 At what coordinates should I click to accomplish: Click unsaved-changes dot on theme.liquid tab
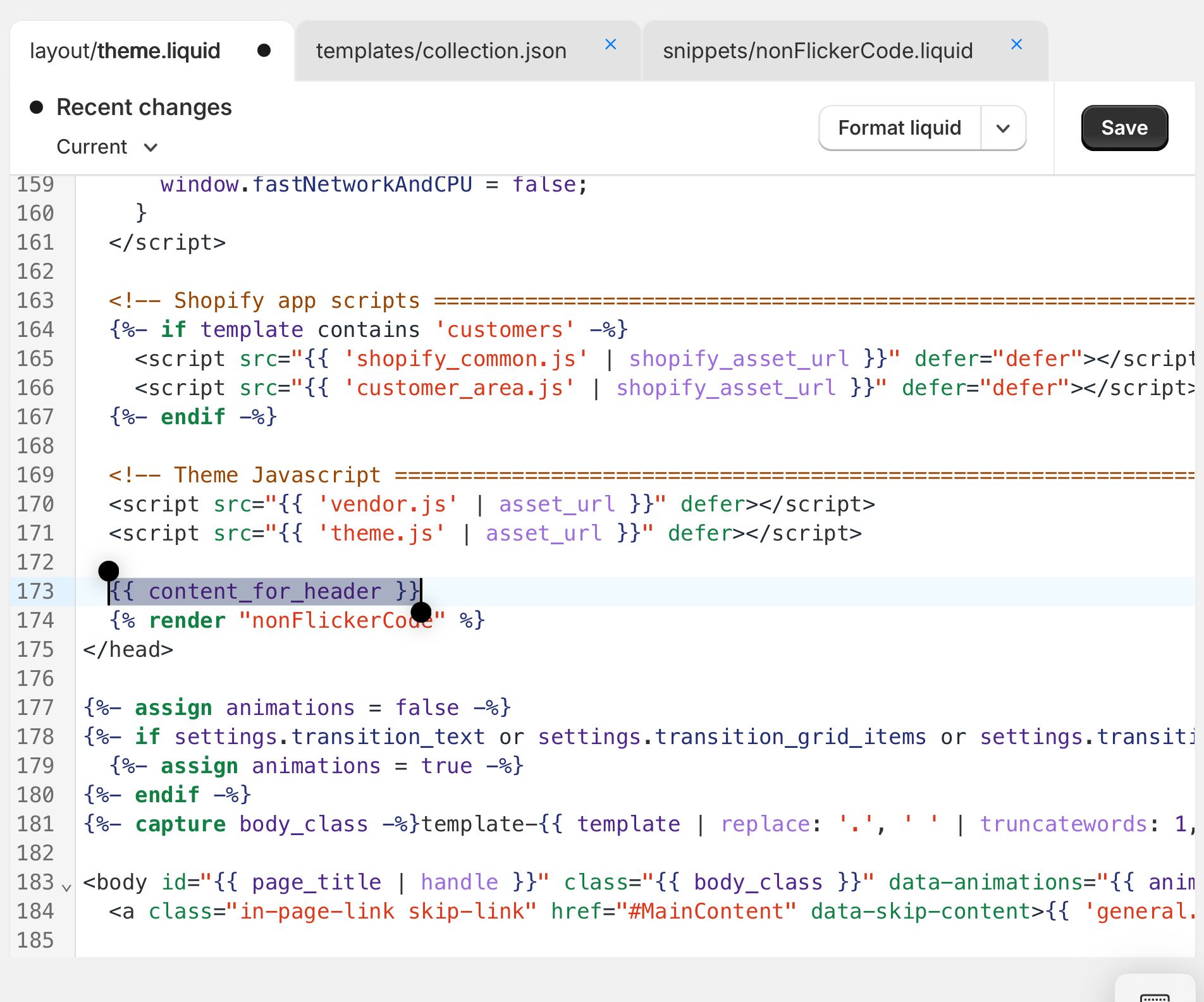click(x=264, y=51)
